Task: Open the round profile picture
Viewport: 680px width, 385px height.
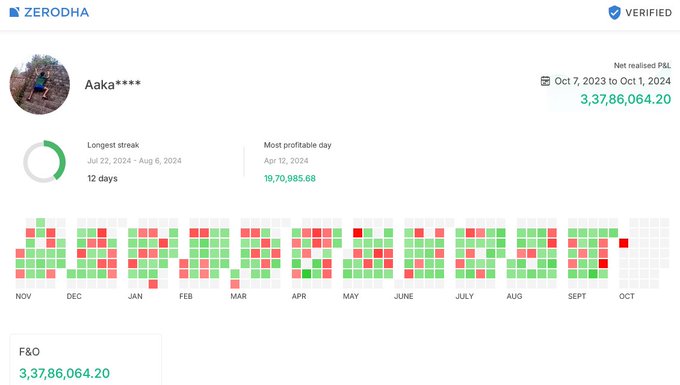Action: [x=40, y=84]
